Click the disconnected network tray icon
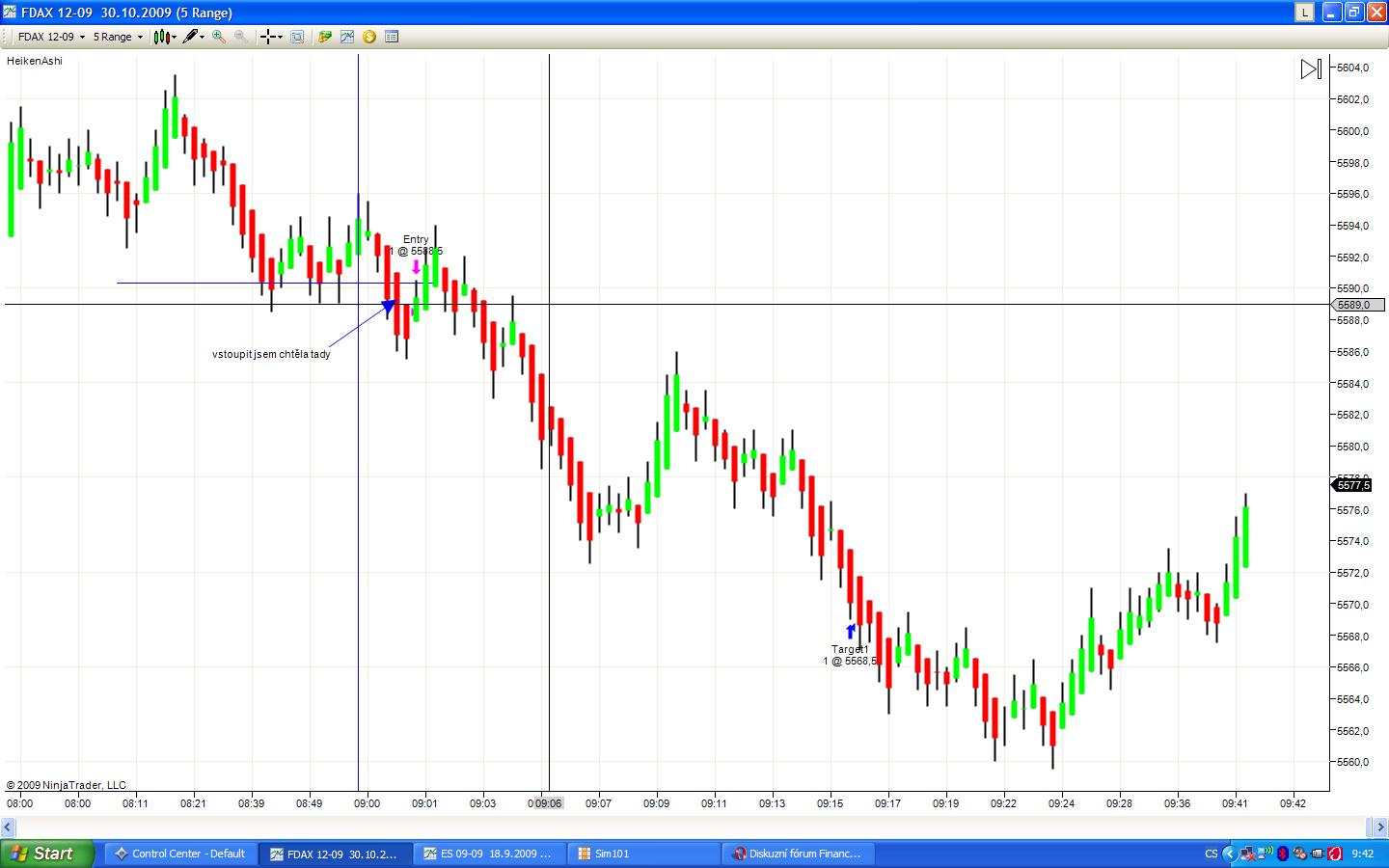 1248,854
